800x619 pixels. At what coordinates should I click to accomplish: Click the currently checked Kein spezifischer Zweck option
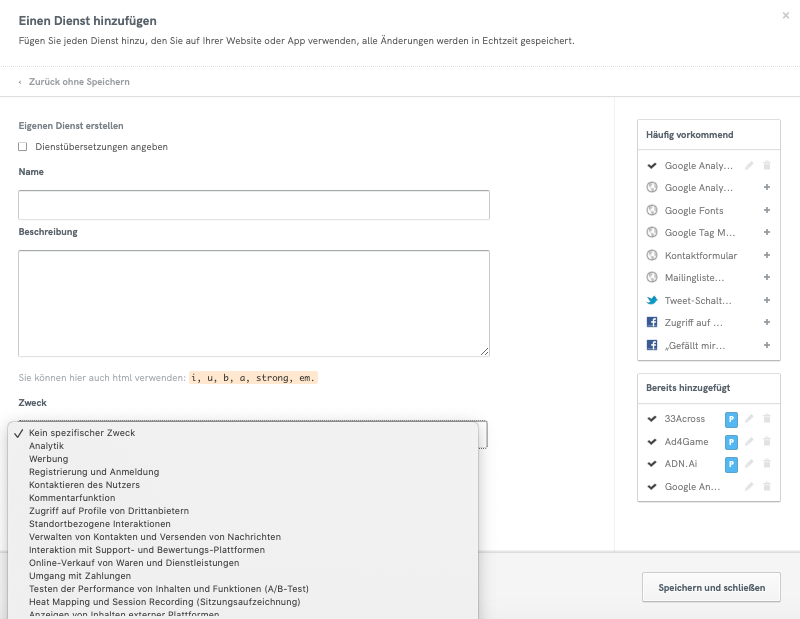click(x=80, y=433)
